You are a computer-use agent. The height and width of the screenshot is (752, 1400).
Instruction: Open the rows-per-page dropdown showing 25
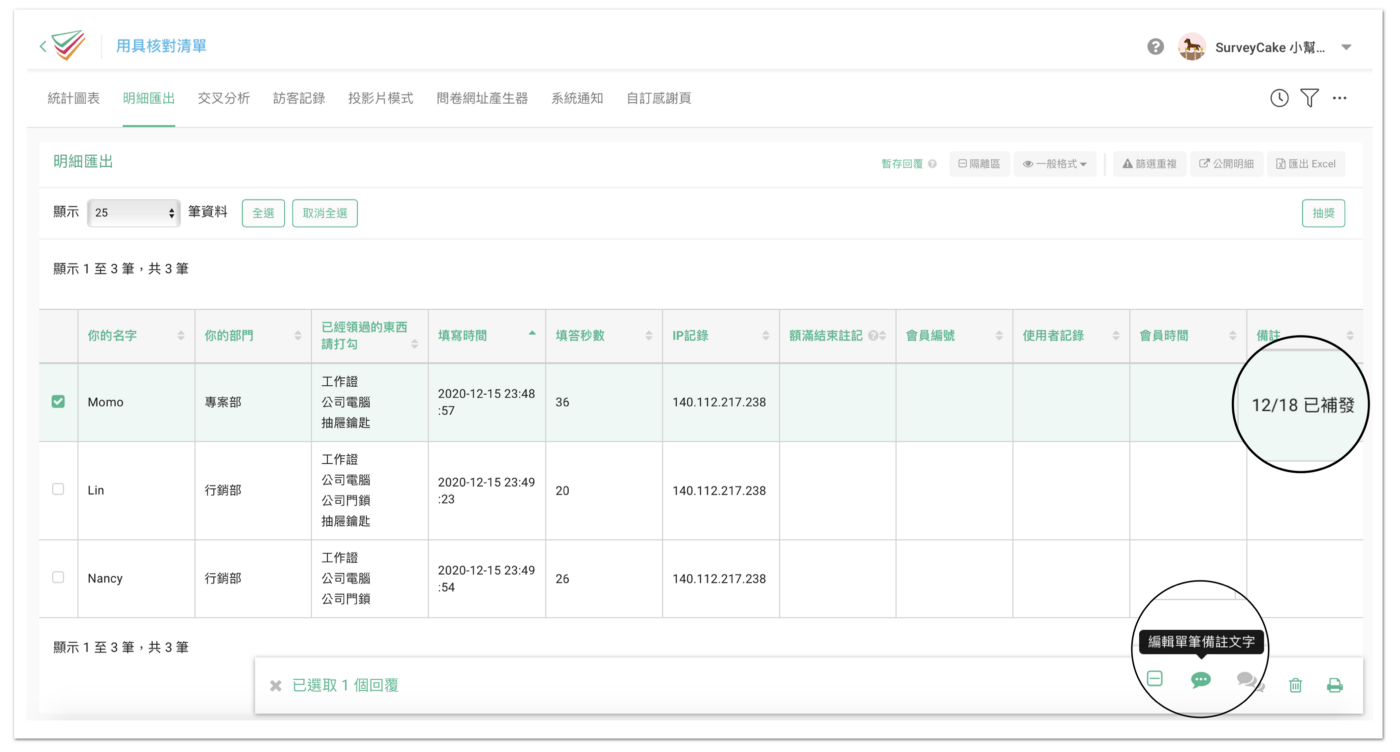[x=134, y=213]
